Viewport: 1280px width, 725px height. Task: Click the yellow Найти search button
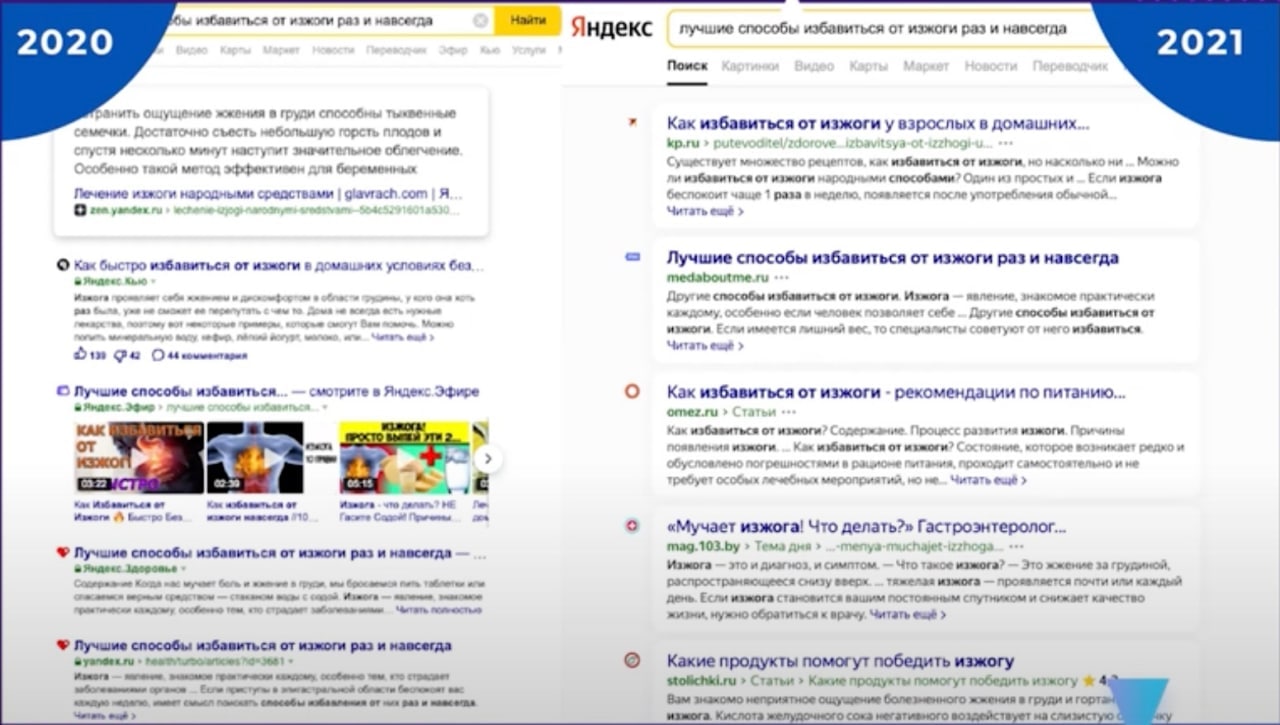click(528, 20)
